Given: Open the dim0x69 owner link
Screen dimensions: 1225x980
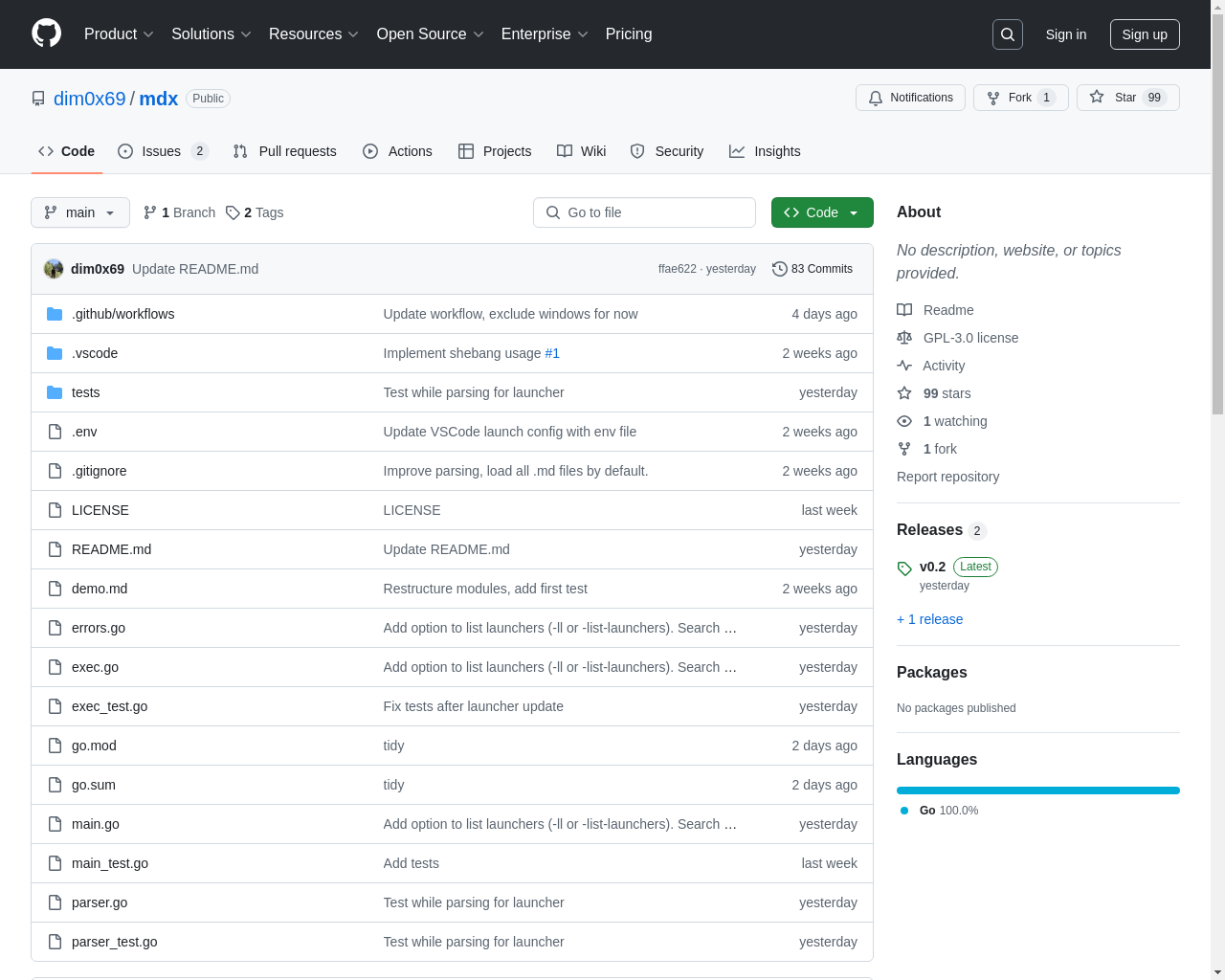Looking at the screenshot, I should coord(90,99).
